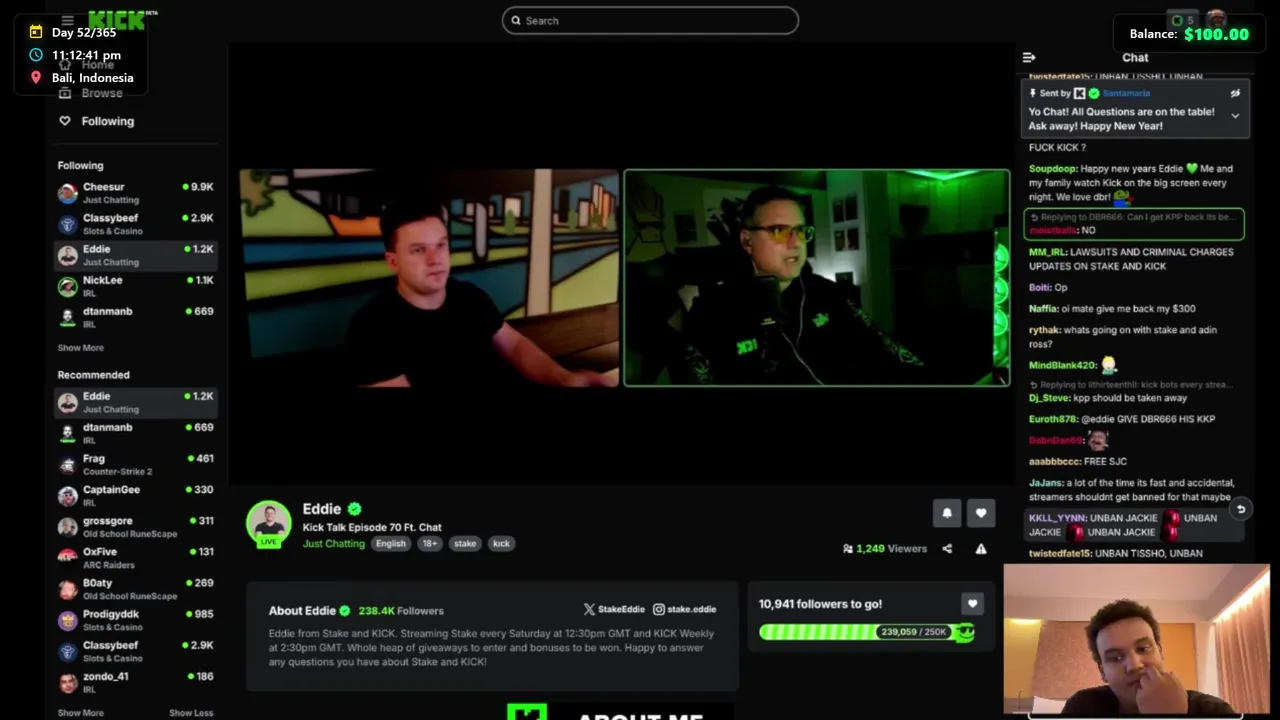Click Soupdoop's username in chat
This screenshot has width=1280, height=720.
1052,169
